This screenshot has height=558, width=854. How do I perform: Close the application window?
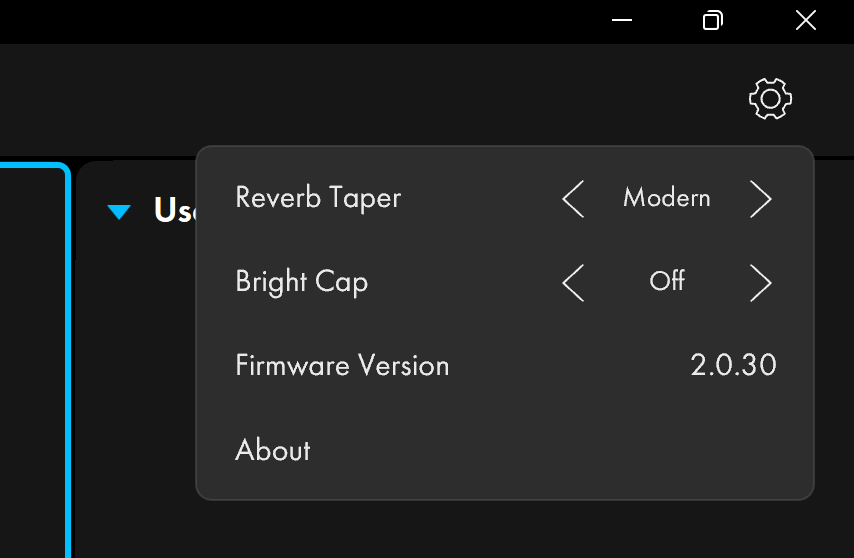(806, 21)
